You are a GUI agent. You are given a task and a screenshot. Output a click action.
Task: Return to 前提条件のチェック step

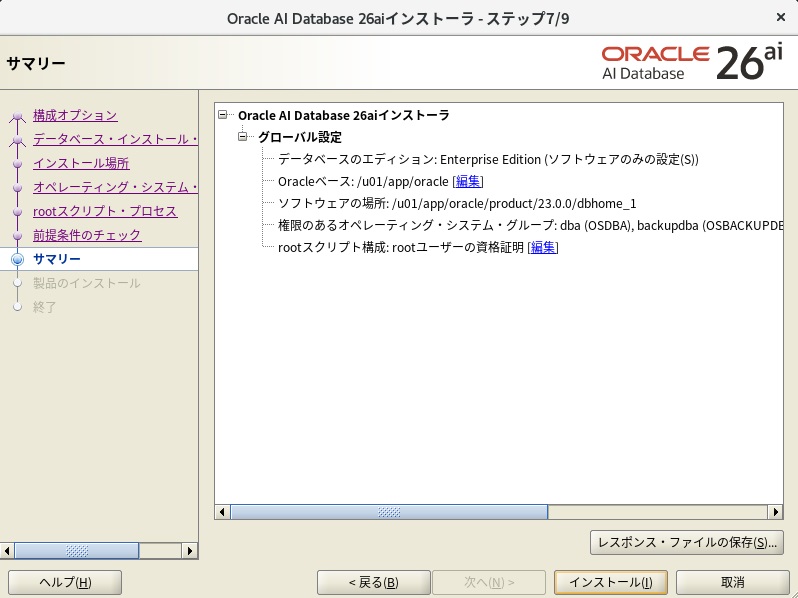click(87, 235)
